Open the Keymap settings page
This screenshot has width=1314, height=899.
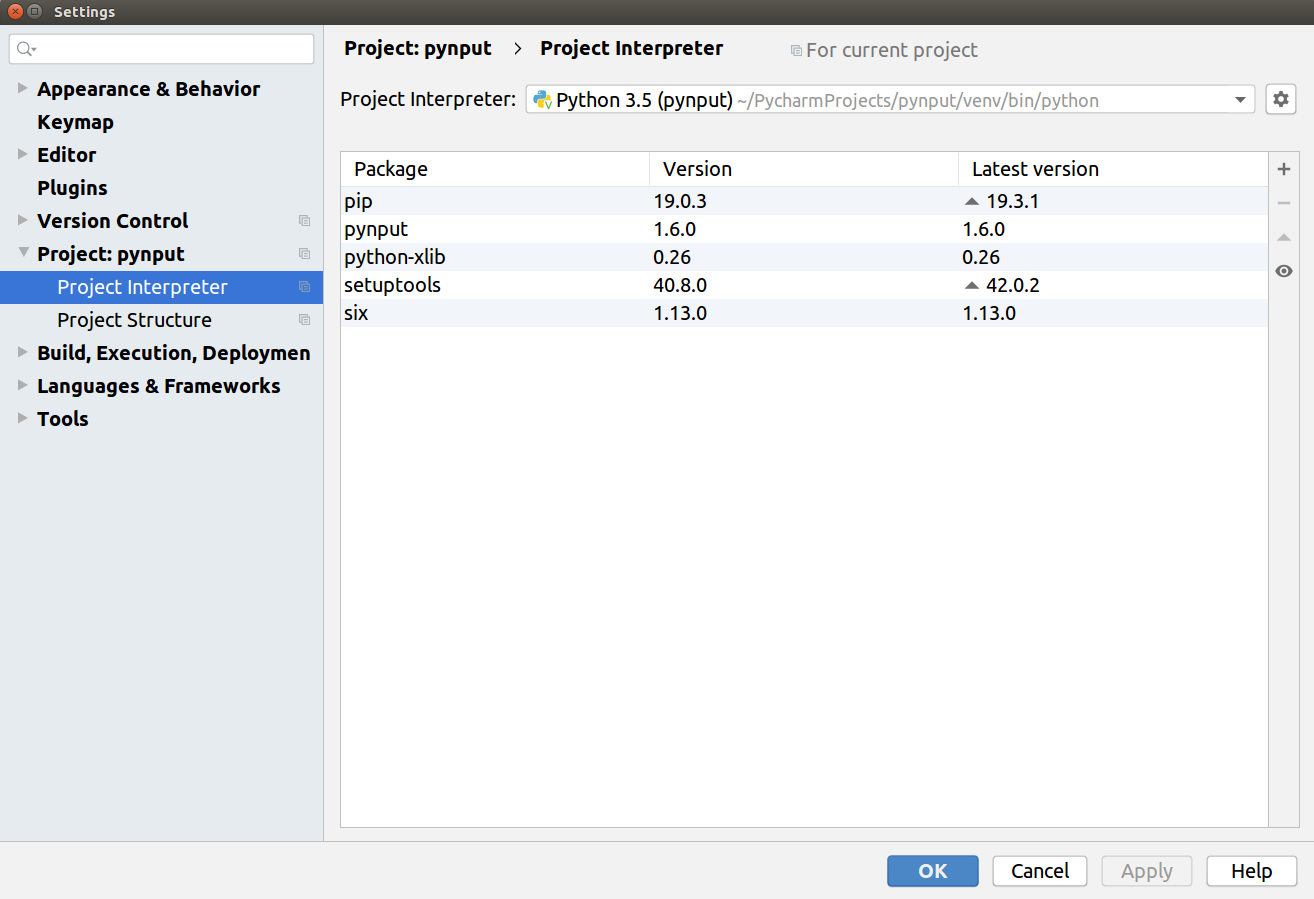pos(75,122)
